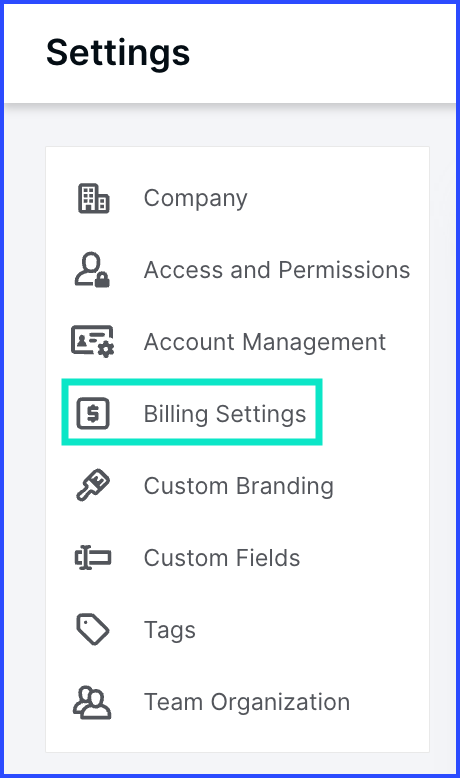Click the dollar sign Billing icon
Viewport: 460px width, 778px height.
93,413
